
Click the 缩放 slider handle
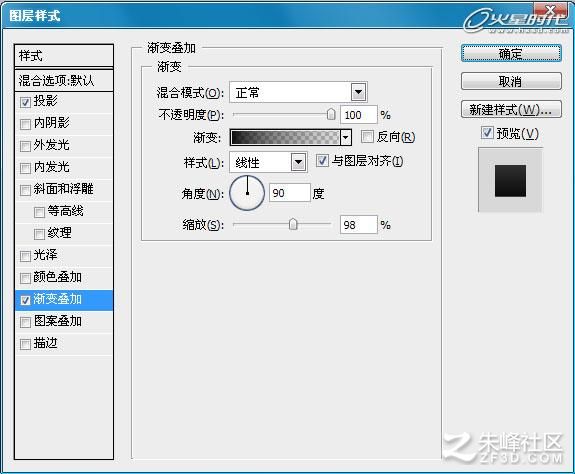tap(293, 224)
